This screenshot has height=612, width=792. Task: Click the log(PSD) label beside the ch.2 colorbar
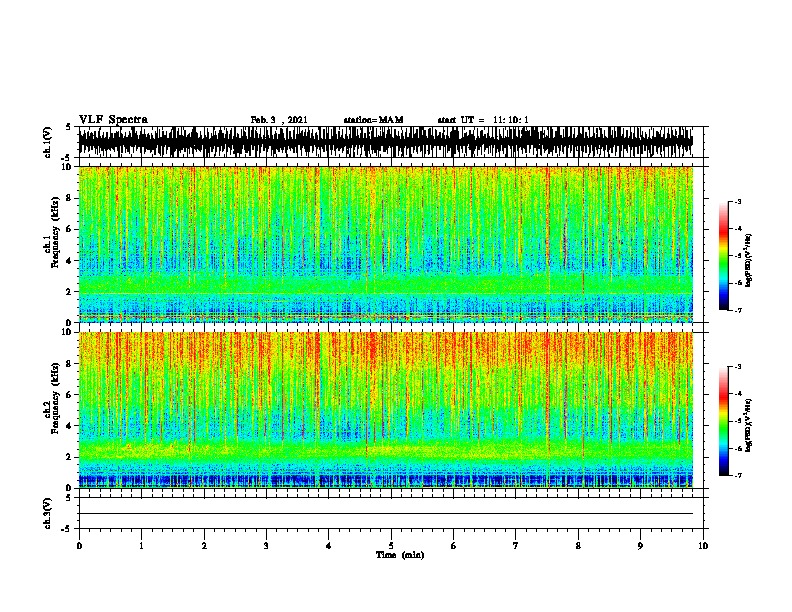(x=748, y=425)
